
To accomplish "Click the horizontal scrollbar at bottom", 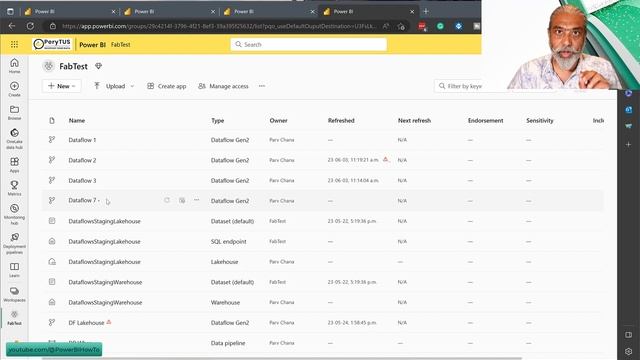I will [282, 358].
